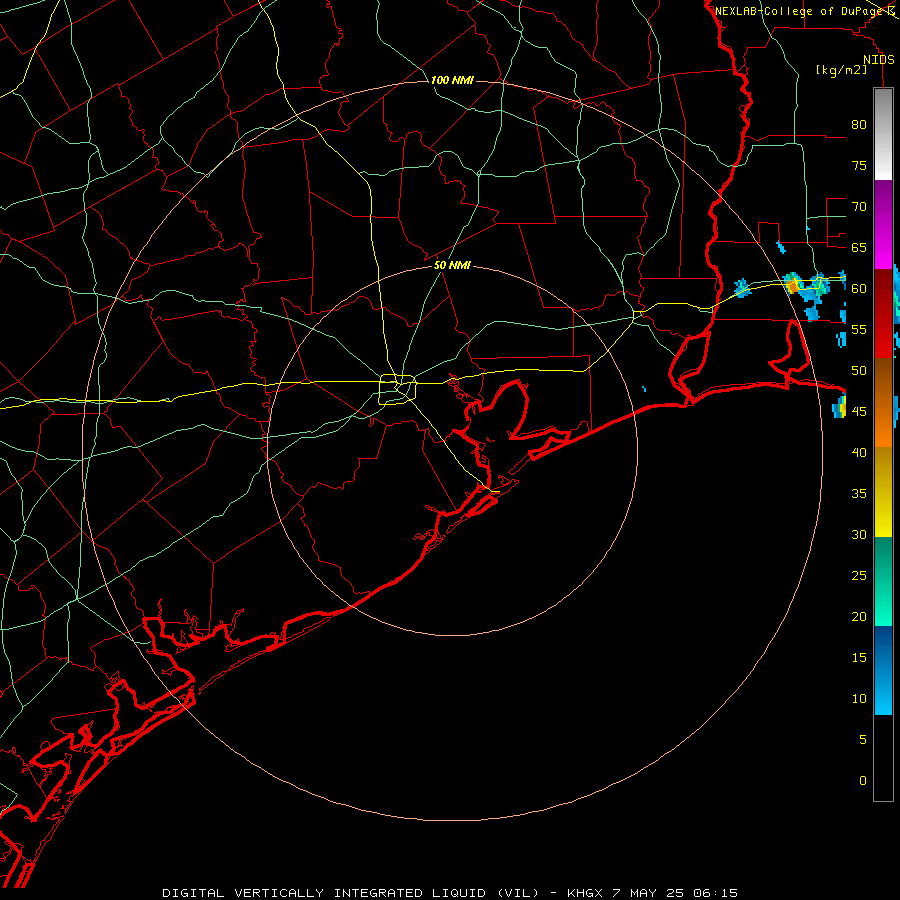This screenshot has width=900, height=900.
Task: Click the gray-white top segment of color bar
Action: (x=883, y=134)
